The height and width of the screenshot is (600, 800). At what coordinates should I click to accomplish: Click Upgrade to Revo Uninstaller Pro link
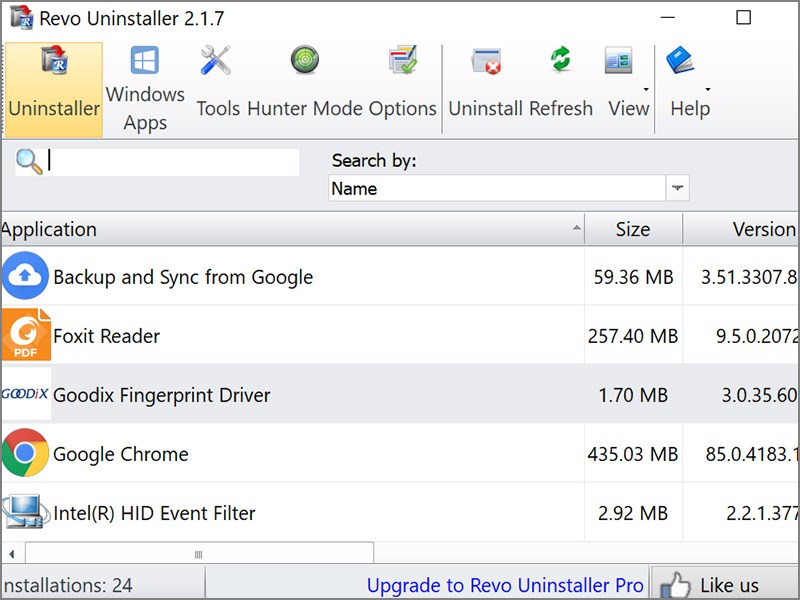coord(505,585)
